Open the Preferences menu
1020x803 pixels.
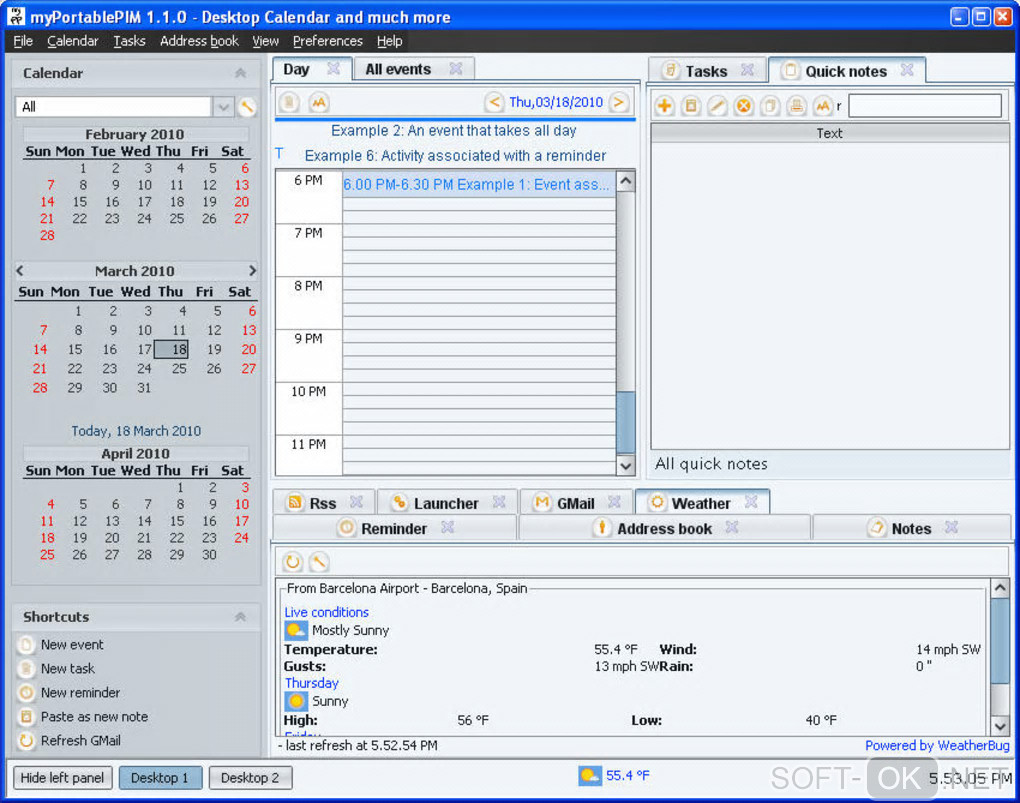(328, 41)
